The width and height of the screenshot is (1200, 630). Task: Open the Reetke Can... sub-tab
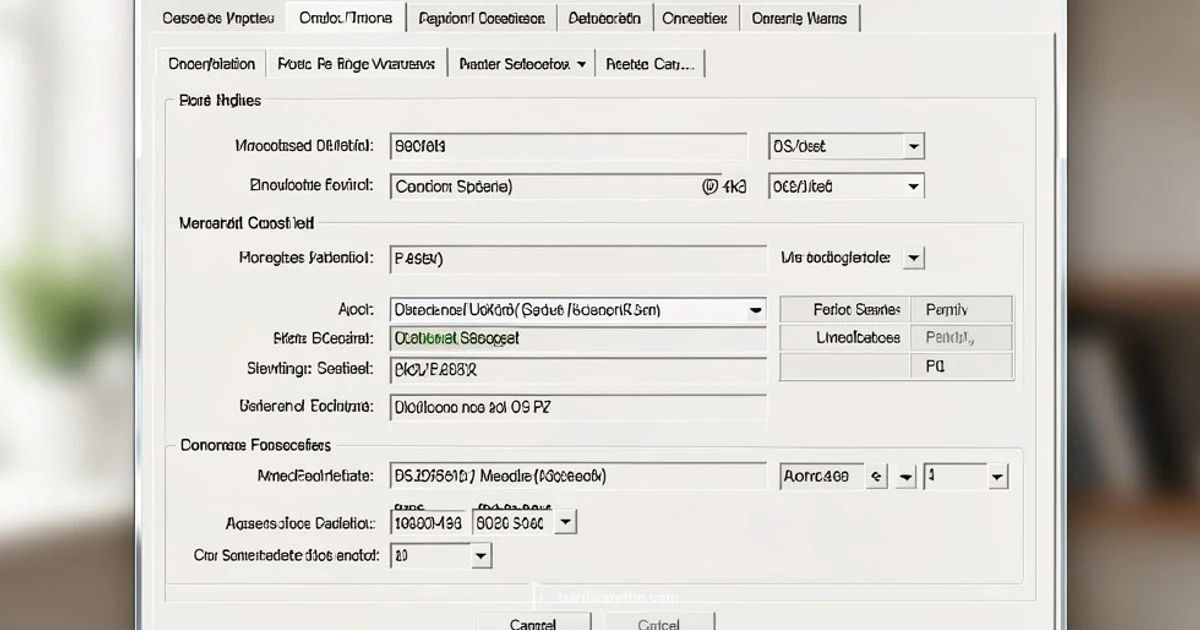pos(650,64)
